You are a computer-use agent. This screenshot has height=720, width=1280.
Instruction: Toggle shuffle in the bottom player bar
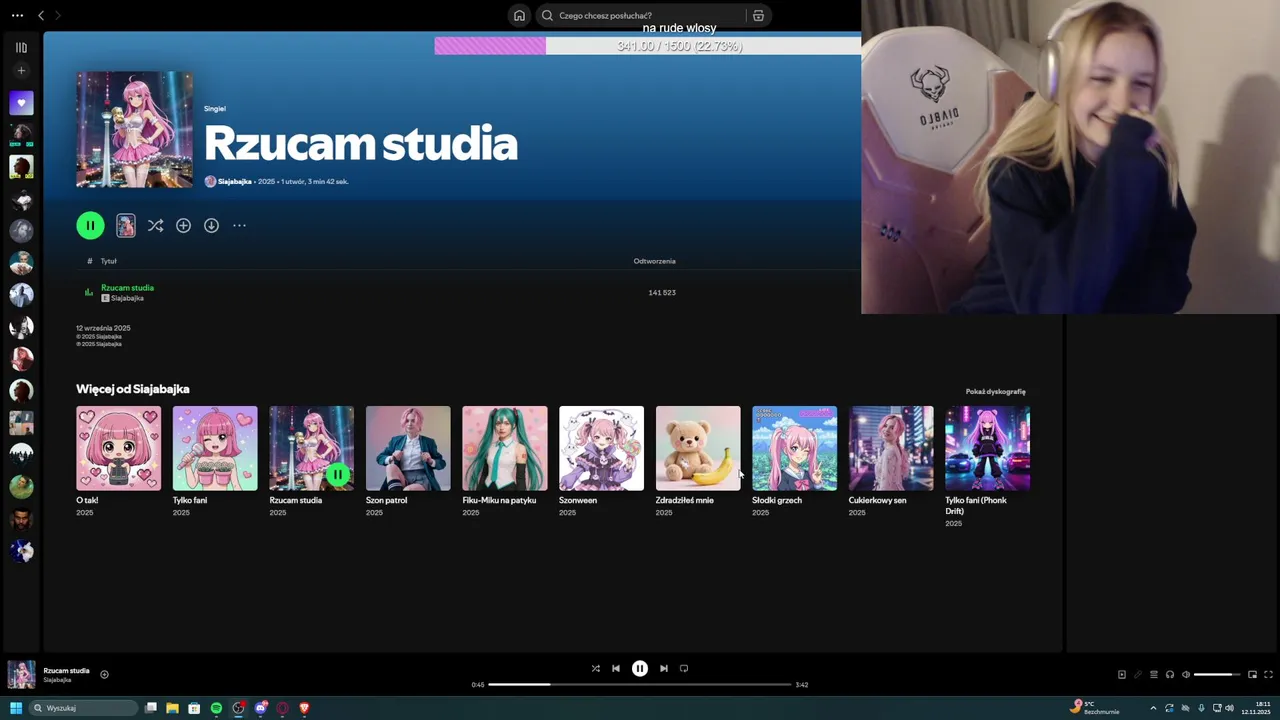click(x=596, y=669)
